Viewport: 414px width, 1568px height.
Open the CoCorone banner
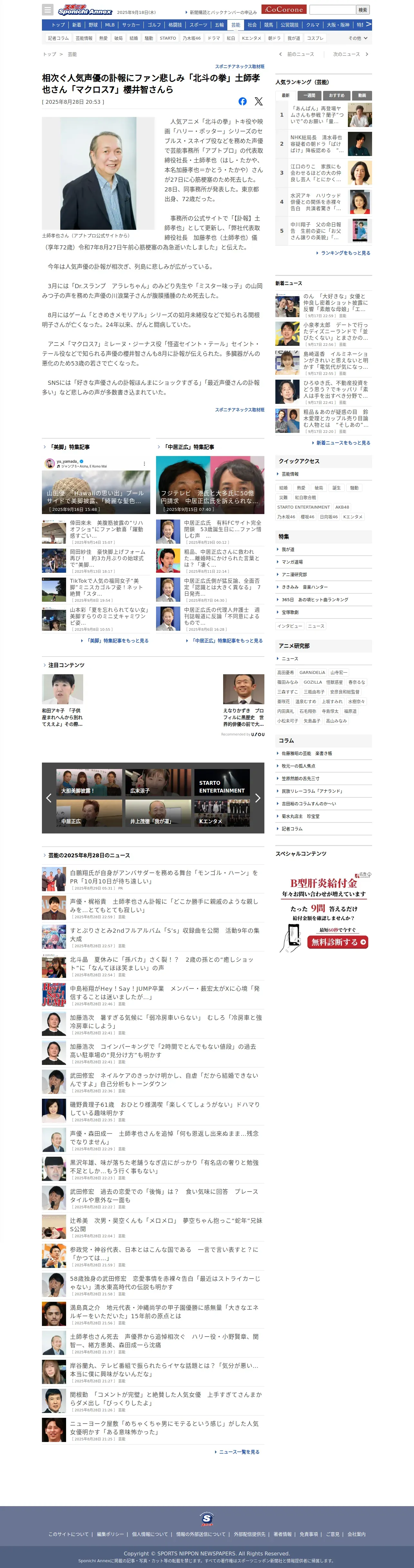(284, 9)
